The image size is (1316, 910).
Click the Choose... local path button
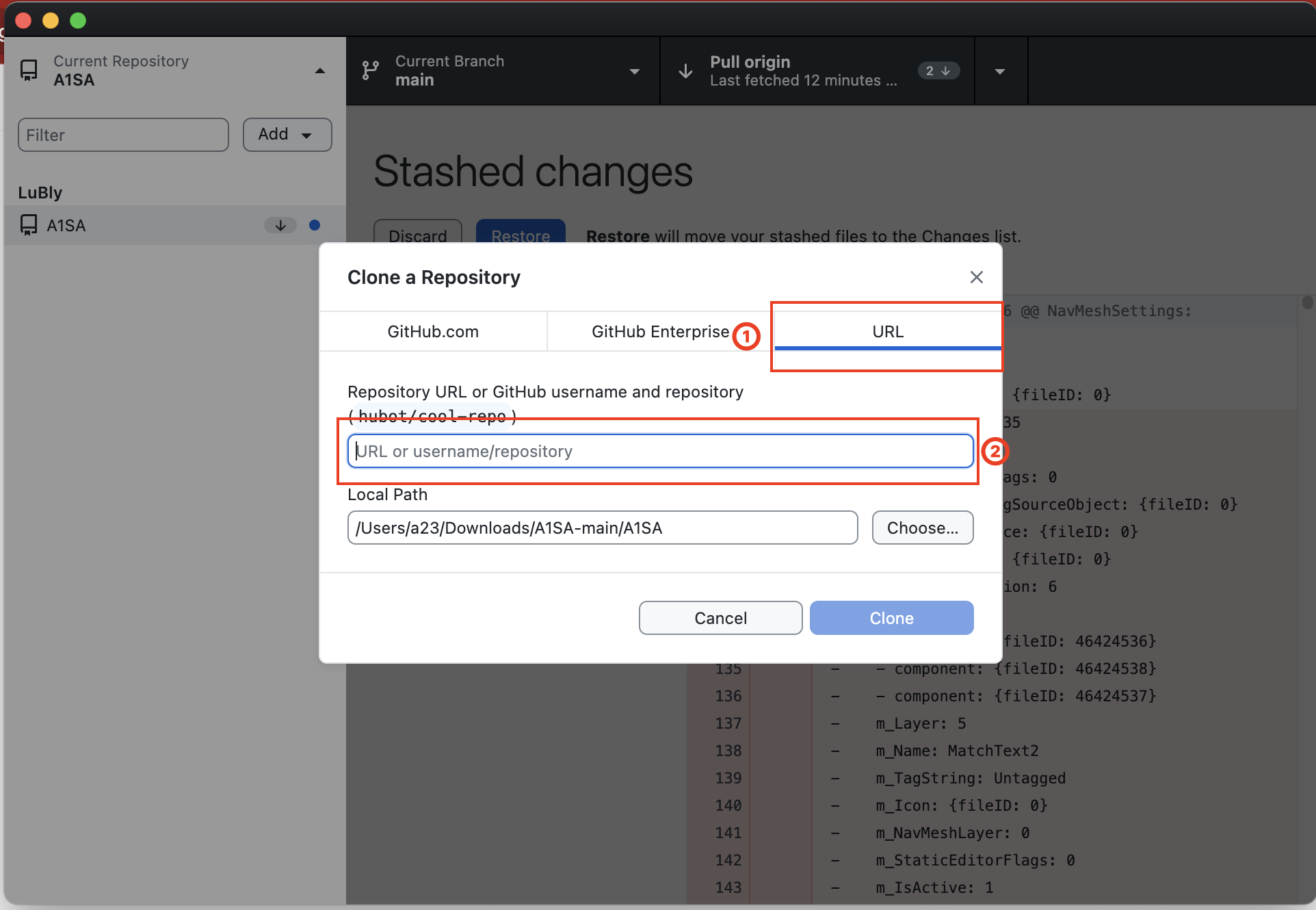pyautogui.click(x=922, y=528)
